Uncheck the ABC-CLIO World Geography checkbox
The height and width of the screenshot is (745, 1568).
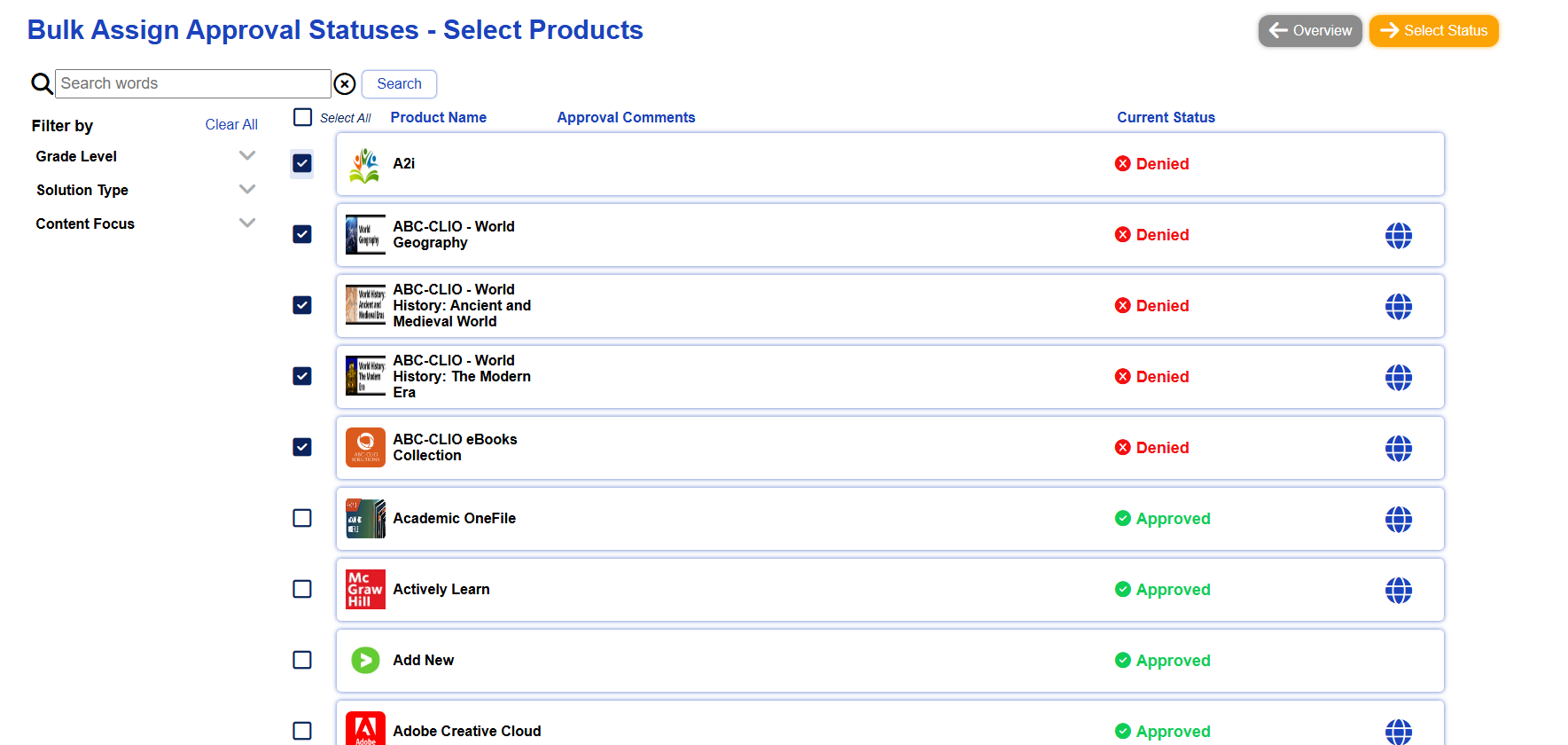[x=302, y=234]
